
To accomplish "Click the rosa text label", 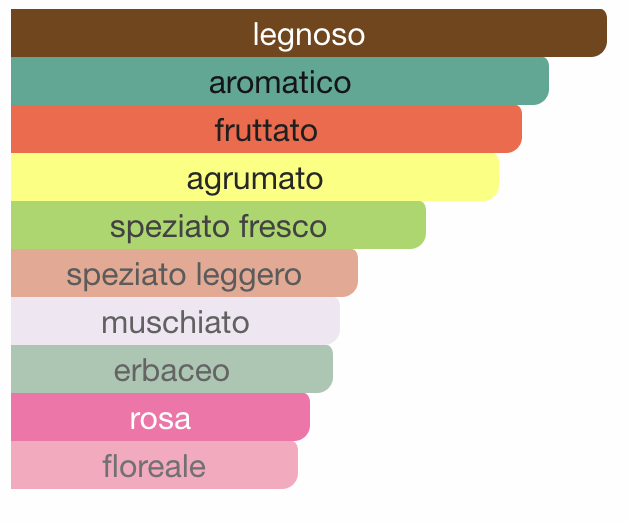I will (x=160, y=420).
